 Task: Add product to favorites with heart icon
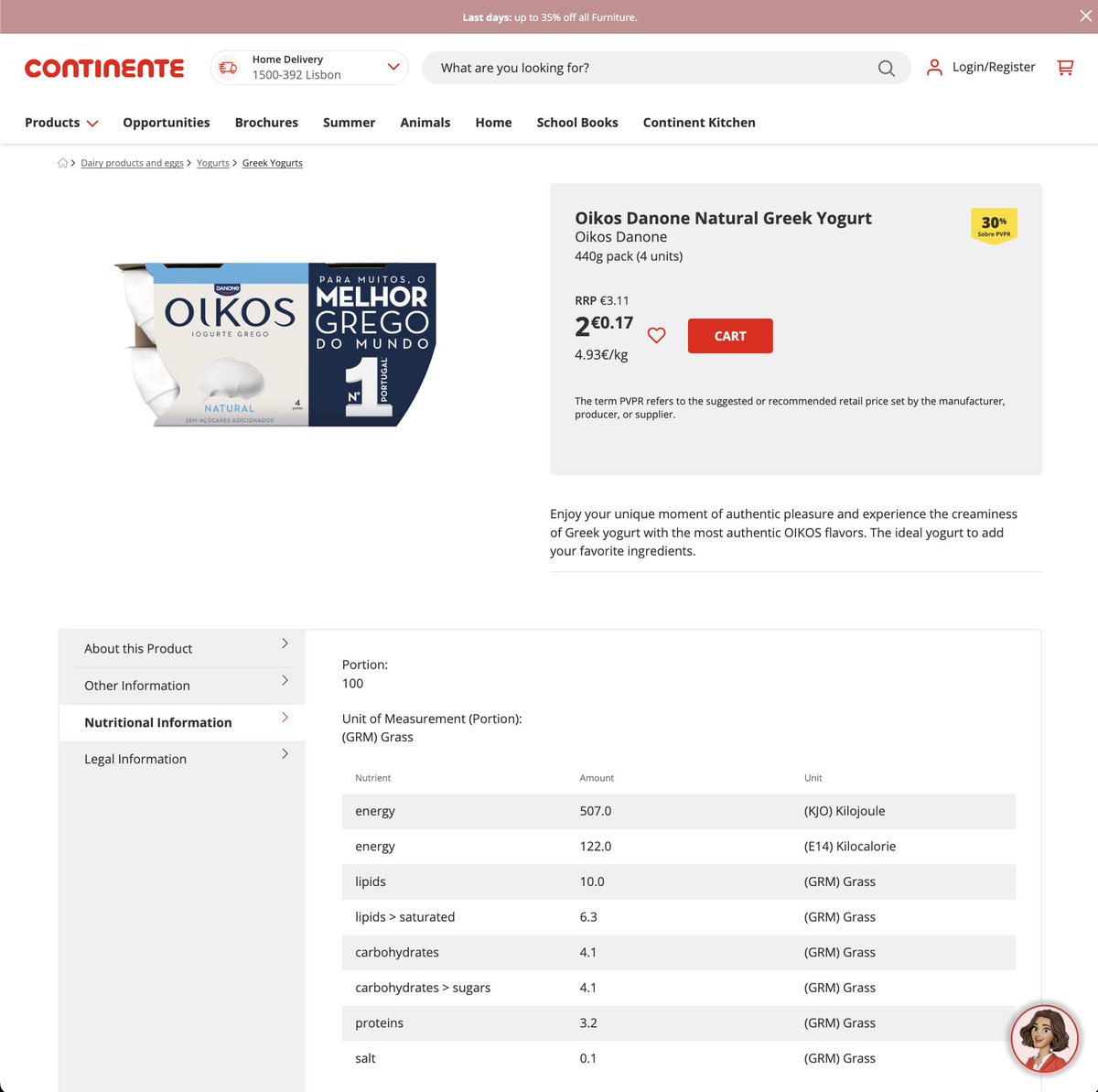[656, 336]
